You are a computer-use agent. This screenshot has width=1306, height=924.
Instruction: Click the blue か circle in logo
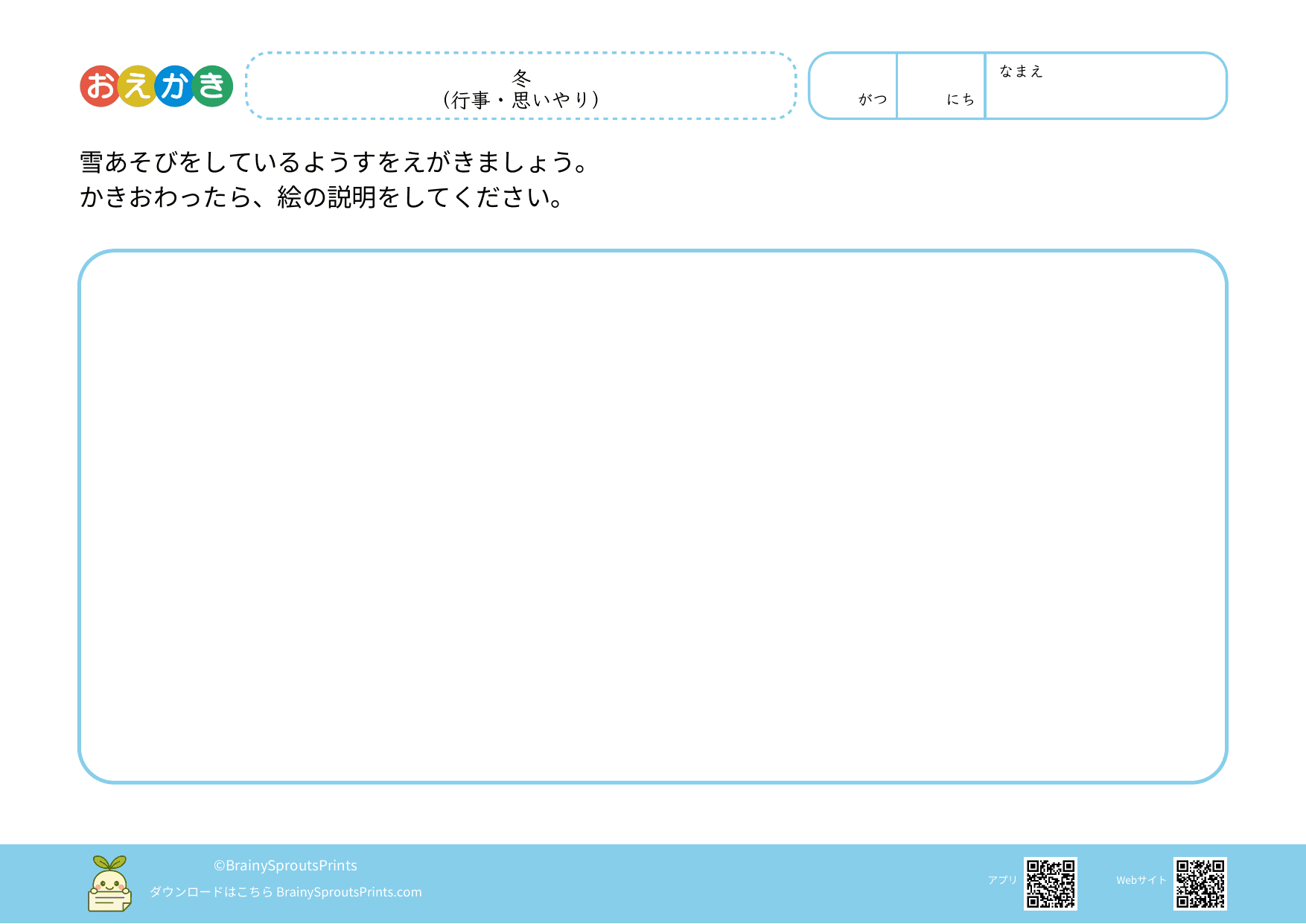pyautogui.click(x=176, y=86)
